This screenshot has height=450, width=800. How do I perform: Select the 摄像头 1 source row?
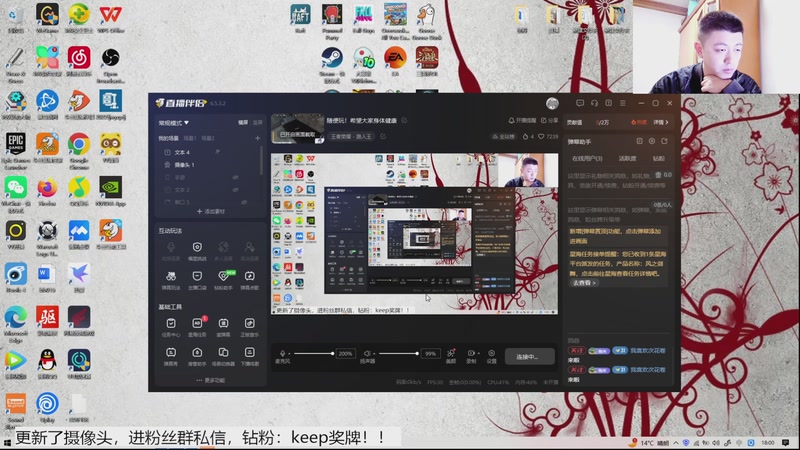pos(210,165)
